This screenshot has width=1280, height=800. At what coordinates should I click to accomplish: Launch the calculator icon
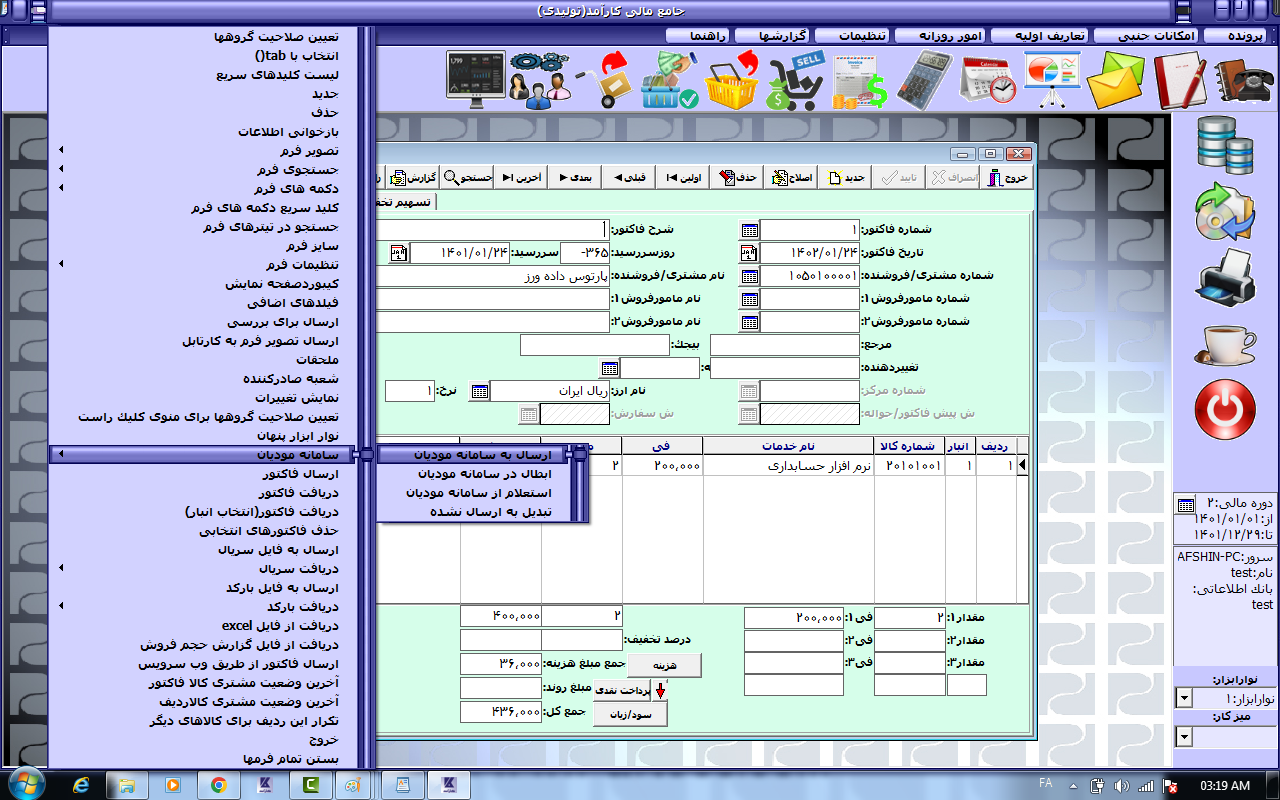coord(923,80)
